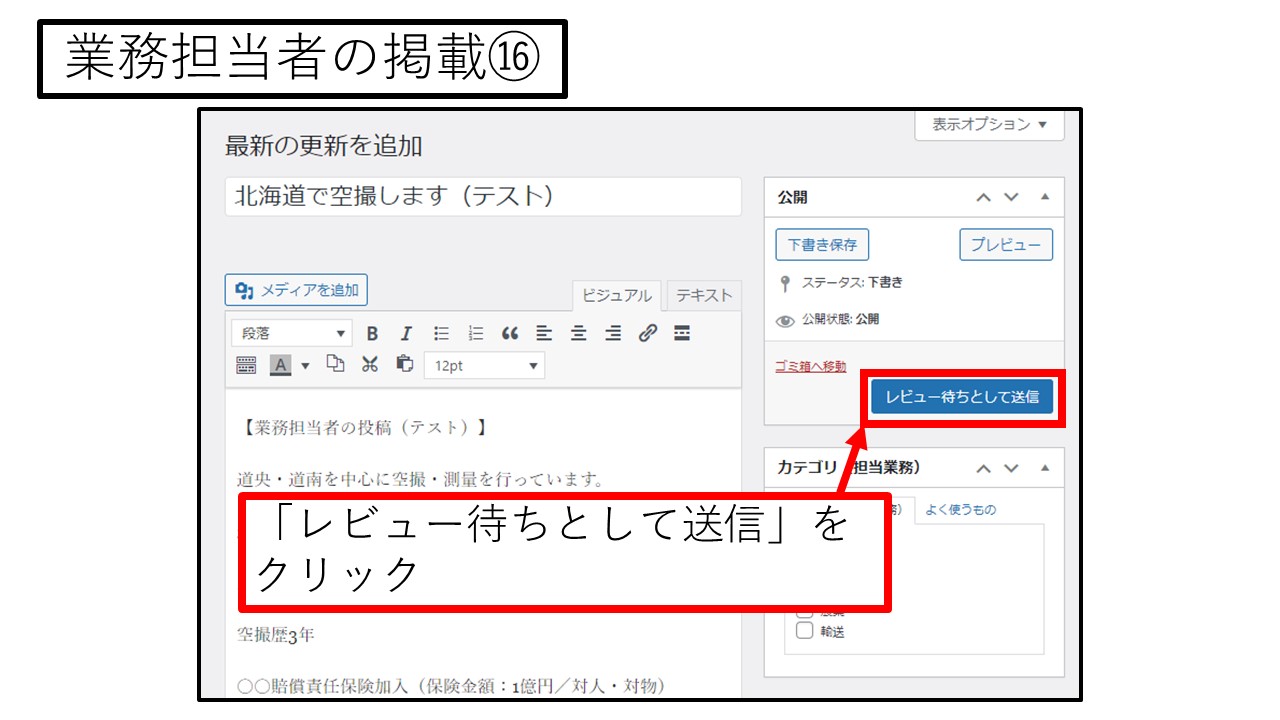The height and width of the screenshot is (720, 1280).
Task: Insert the Read More tag
Action: point(682,334)
